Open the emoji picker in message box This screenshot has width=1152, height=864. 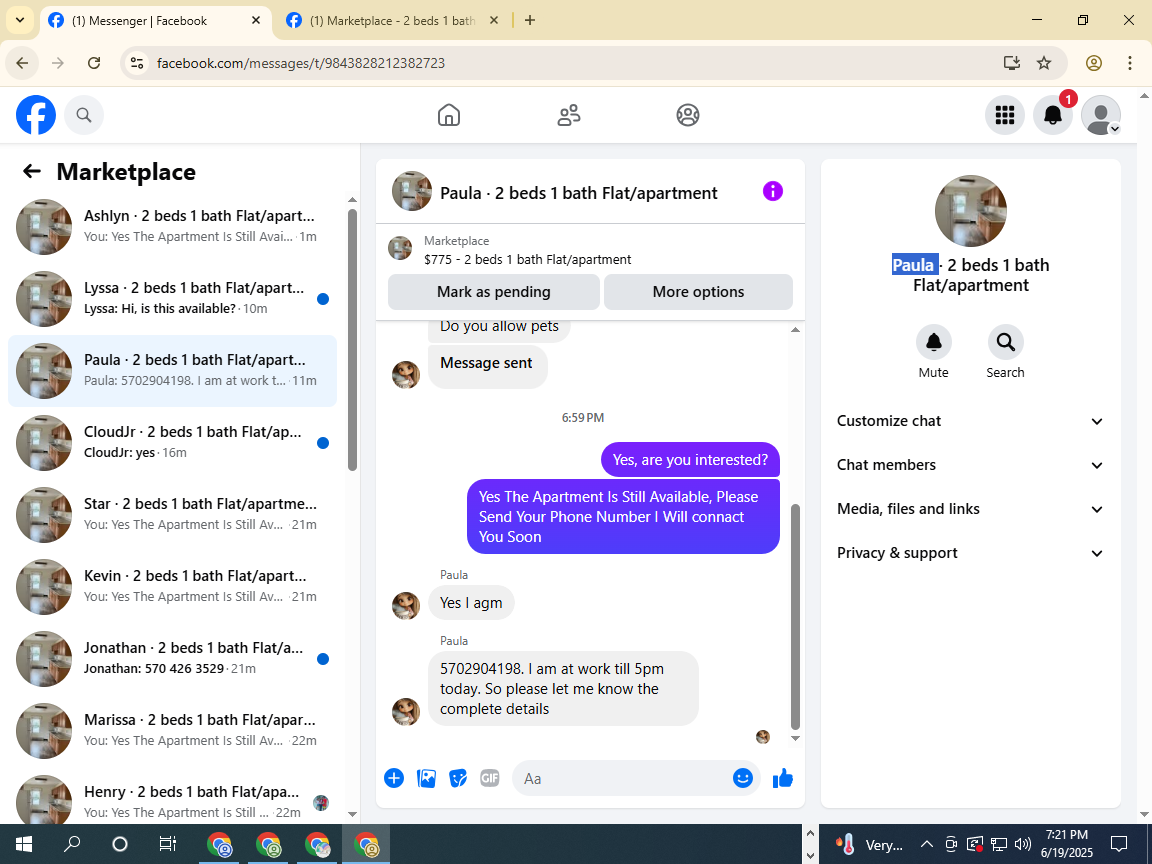pyautogui.click(x=743, y=778)
